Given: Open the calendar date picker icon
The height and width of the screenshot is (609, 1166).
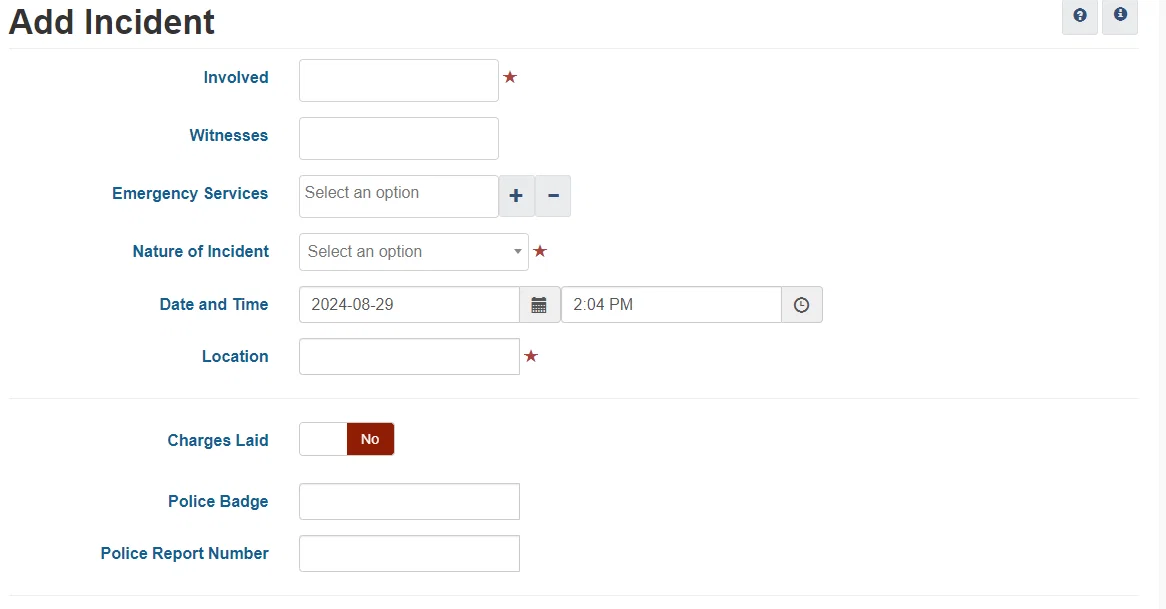Looking at the screenshot, I should click(539, 305).
